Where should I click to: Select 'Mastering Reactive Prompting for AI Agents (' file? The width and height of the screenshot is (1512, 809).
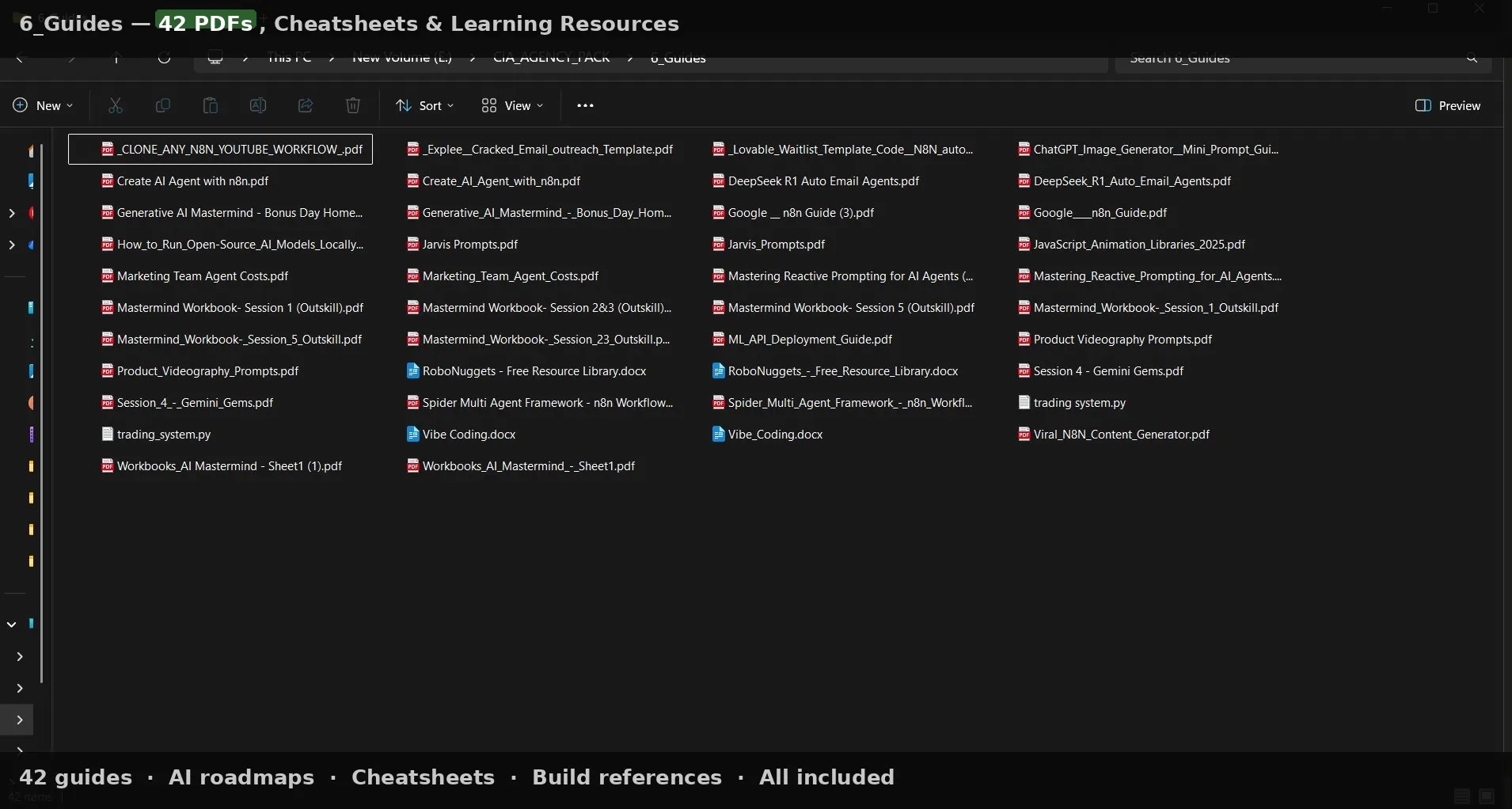click(843, 275)
